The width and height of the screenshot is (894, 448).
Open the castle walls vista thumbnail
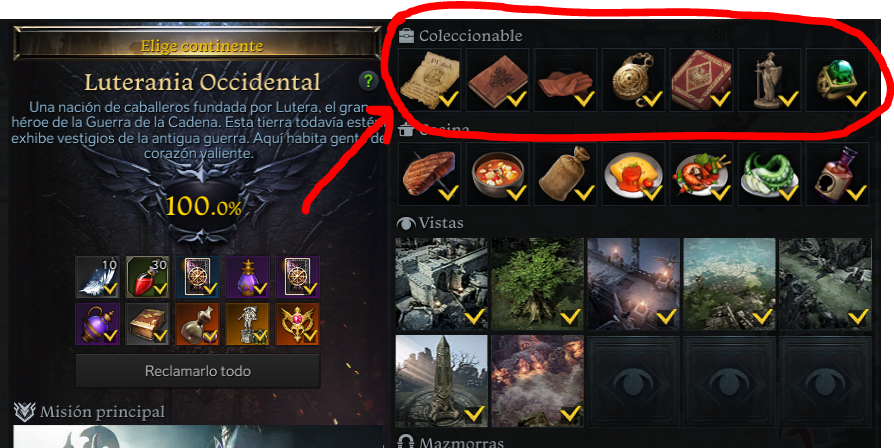coord(441,284)
